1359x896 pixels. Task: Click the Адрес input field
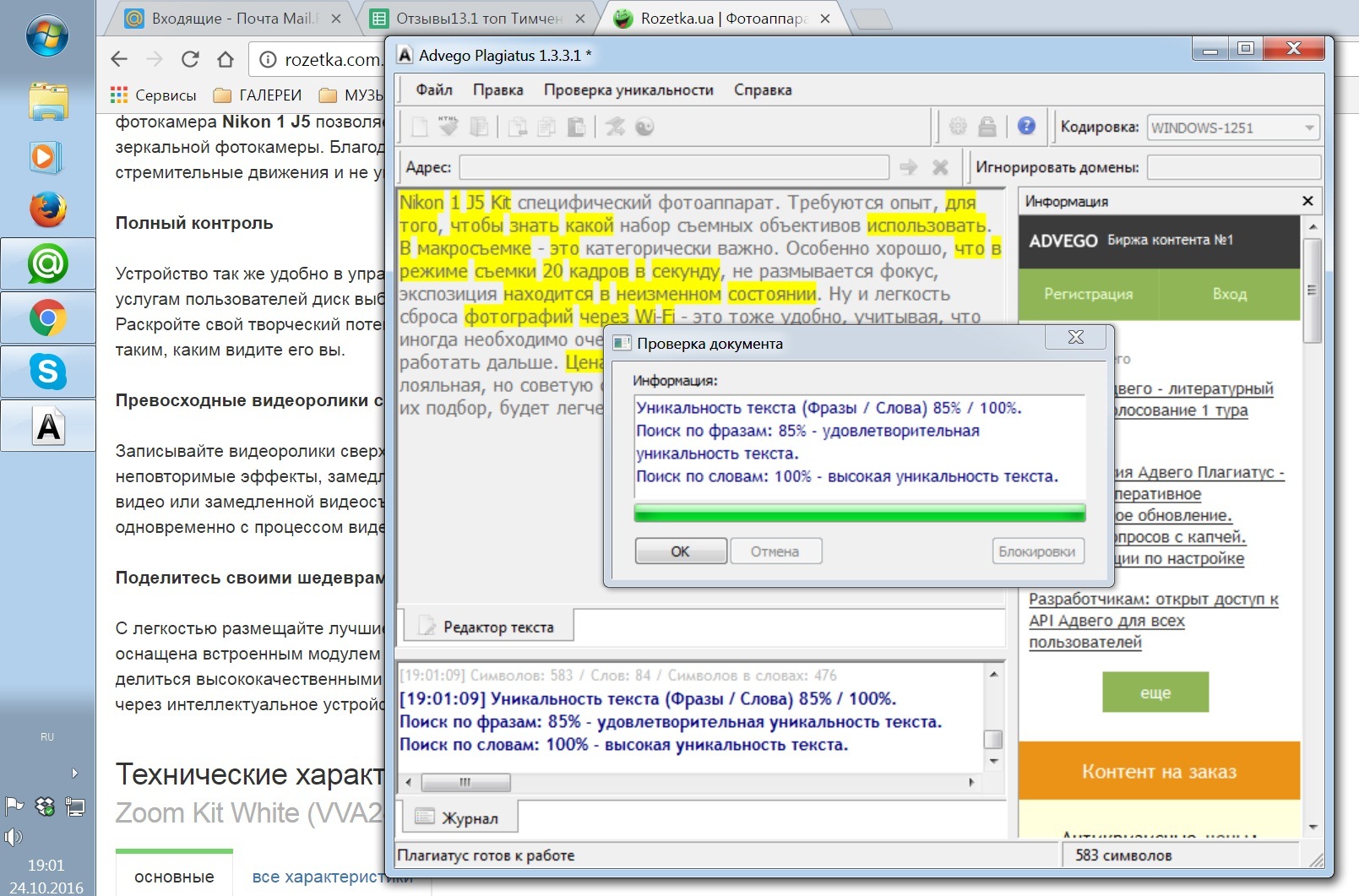pyautogui.click(x=674, y=167)
